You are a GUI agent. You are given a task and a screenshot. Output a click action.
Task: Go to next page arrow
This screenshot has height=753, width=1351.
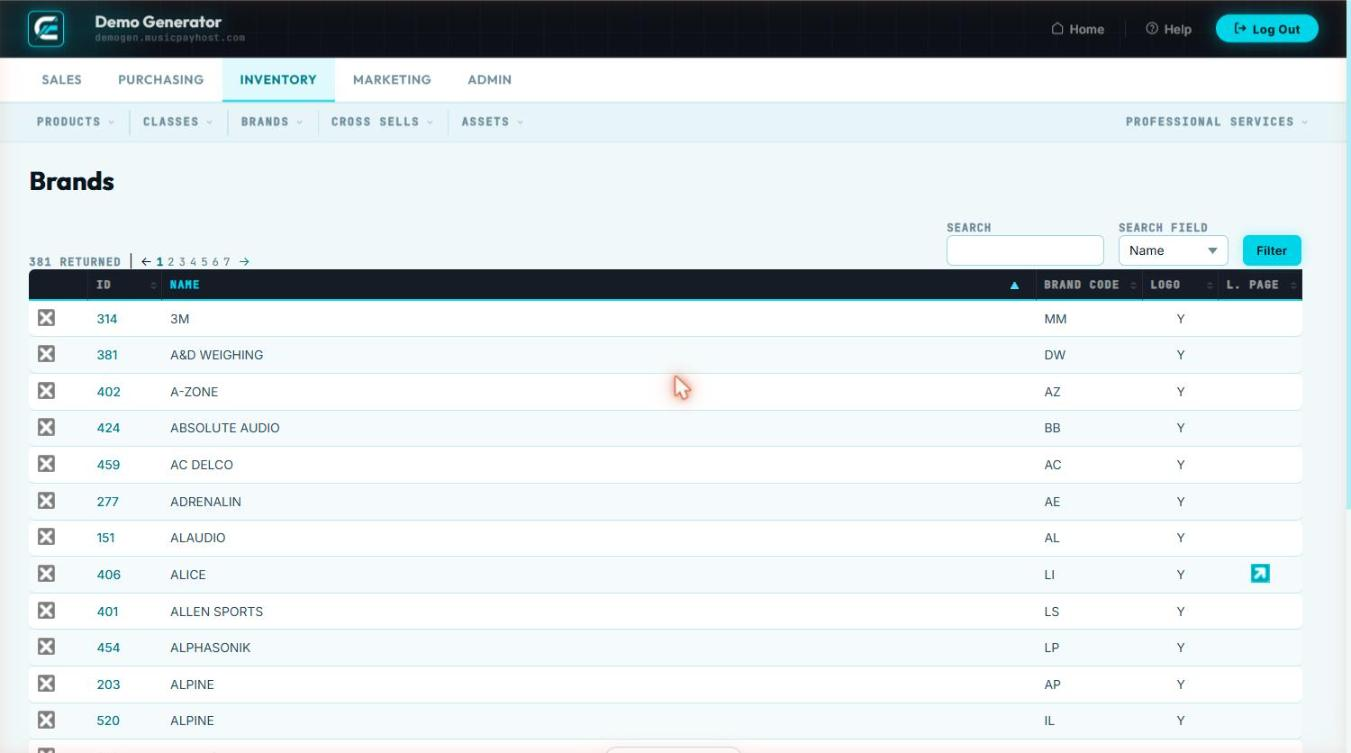244,262
